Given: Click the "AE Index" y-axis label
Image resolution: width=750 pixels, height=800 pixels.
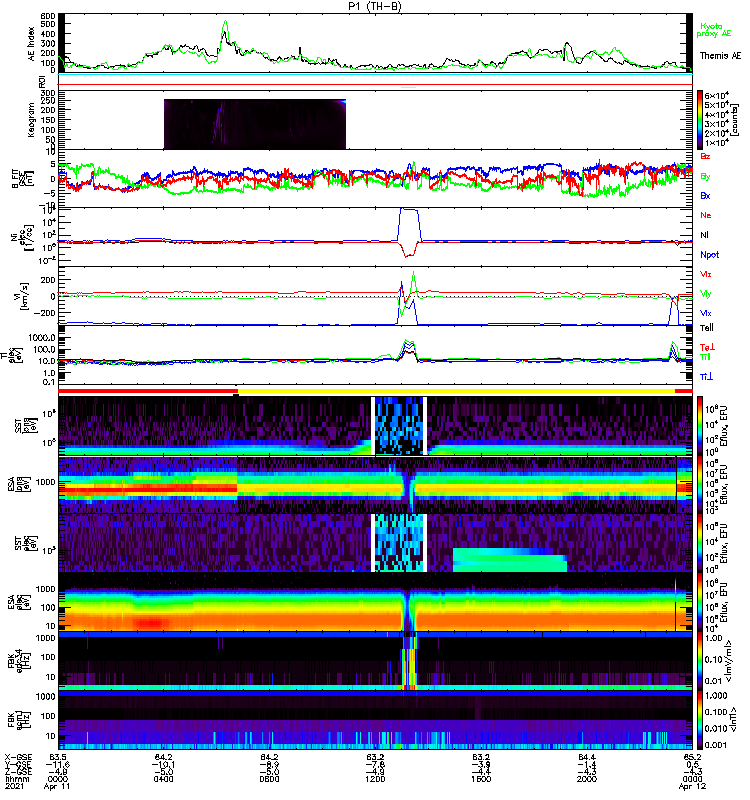Looking at the screenshot, I should (32, 44).
